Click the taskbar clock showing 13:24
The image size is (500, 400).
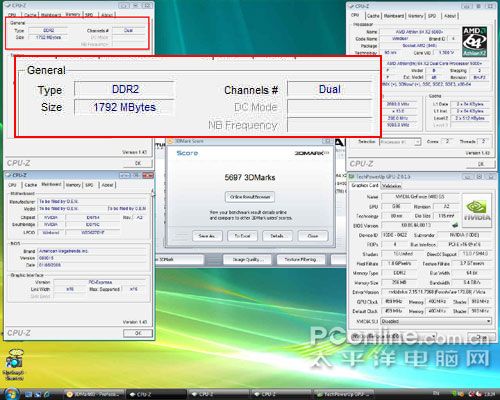489,394
